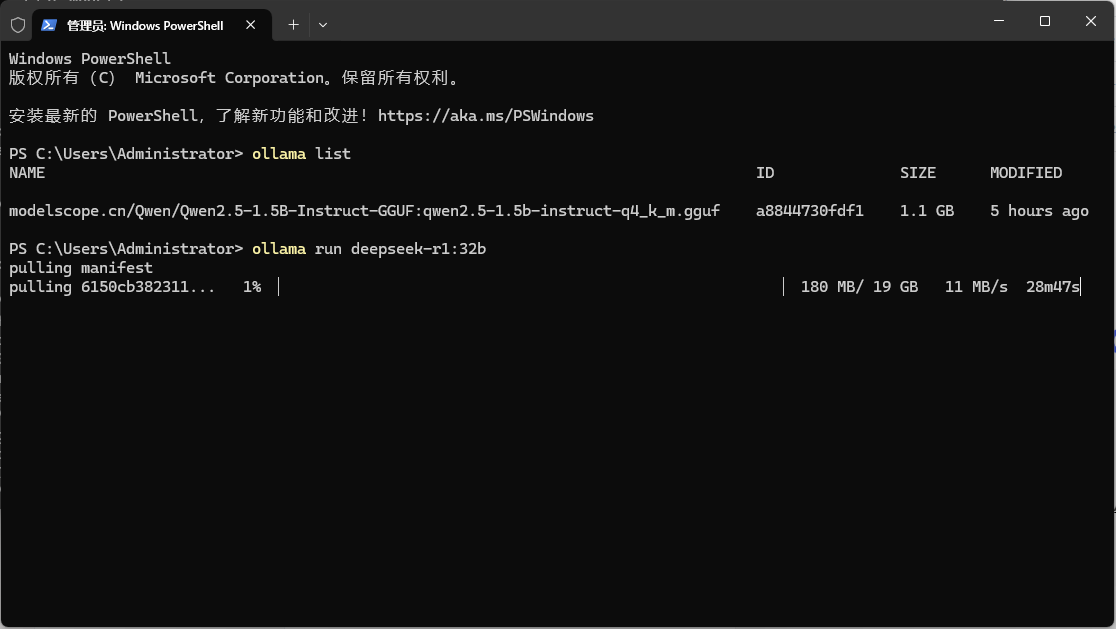Click the 'ollama run deepseek-r1:32b' command
This screenshot has width=1116, height=629.
[x=369, y=249]
